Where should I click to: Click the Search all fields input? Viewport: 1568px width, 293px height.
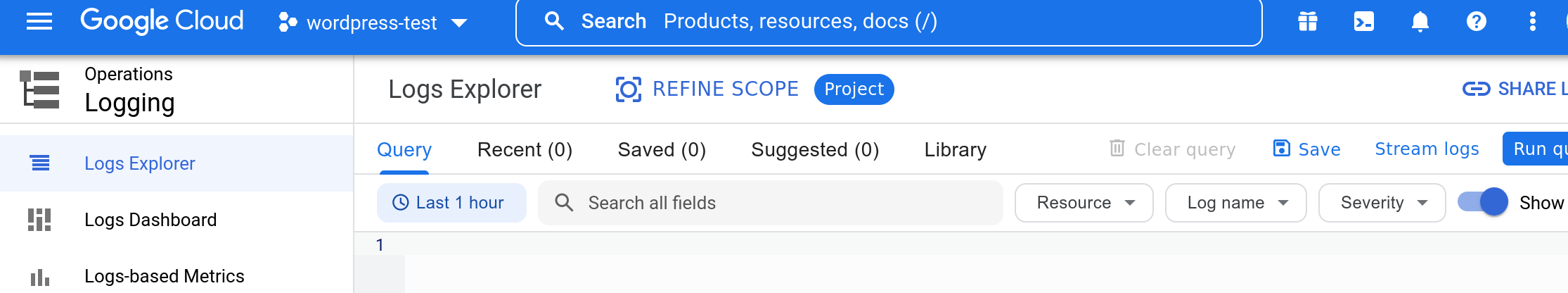(770, 203)
